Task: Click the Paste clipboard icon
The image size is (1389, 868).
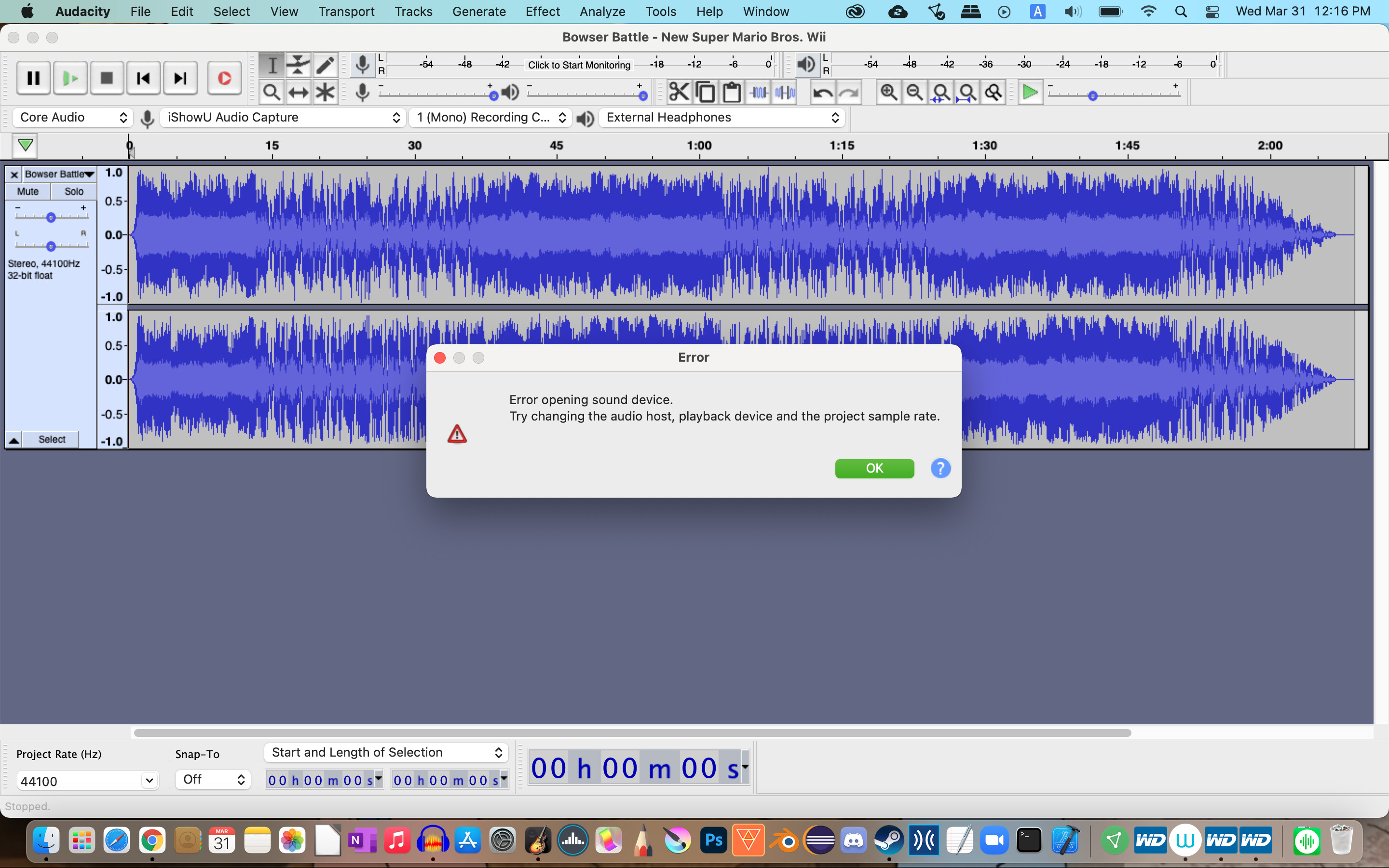Action: tap(732, 92)
